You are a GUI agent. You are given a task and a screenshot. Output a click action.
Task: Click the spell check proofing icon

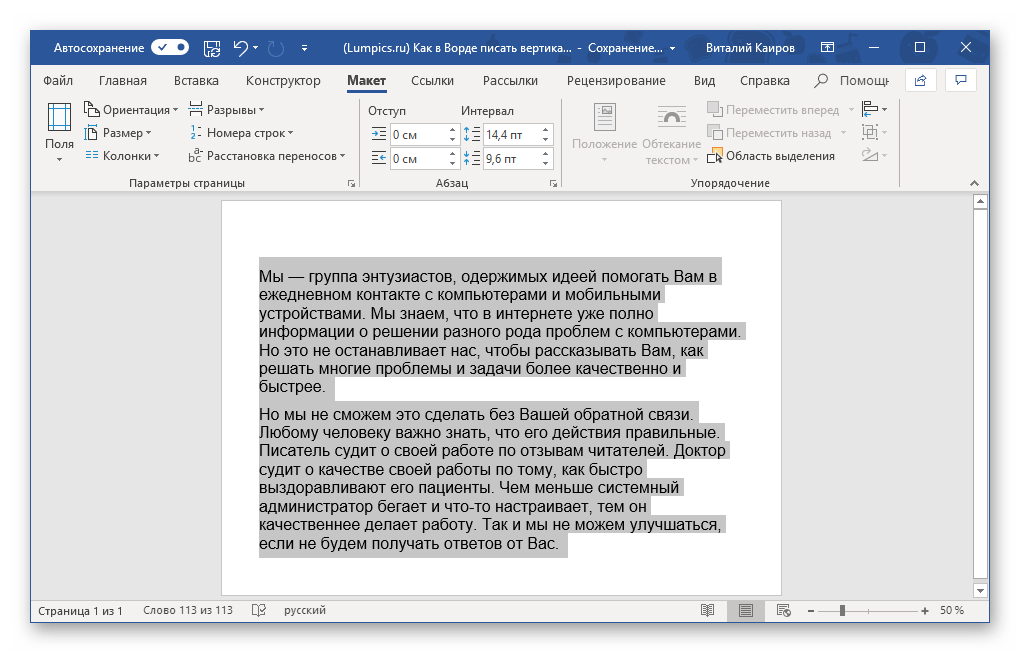[x=259, y=610]
